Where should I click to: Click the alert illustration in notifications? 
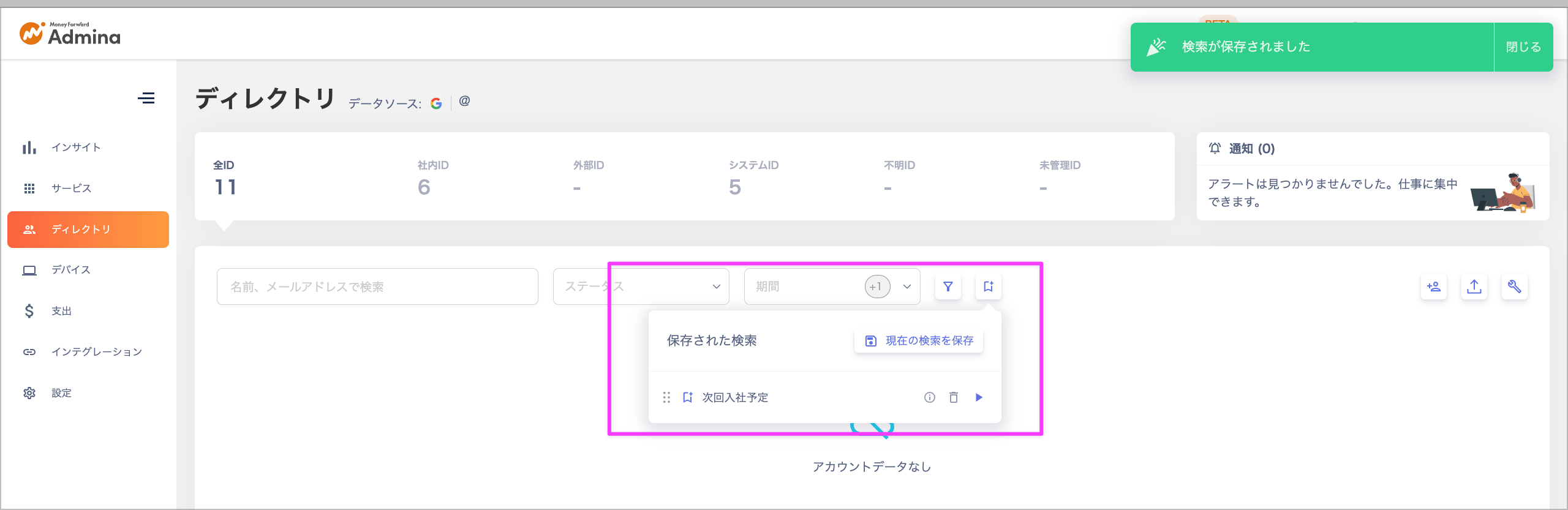click(1502, 192)
